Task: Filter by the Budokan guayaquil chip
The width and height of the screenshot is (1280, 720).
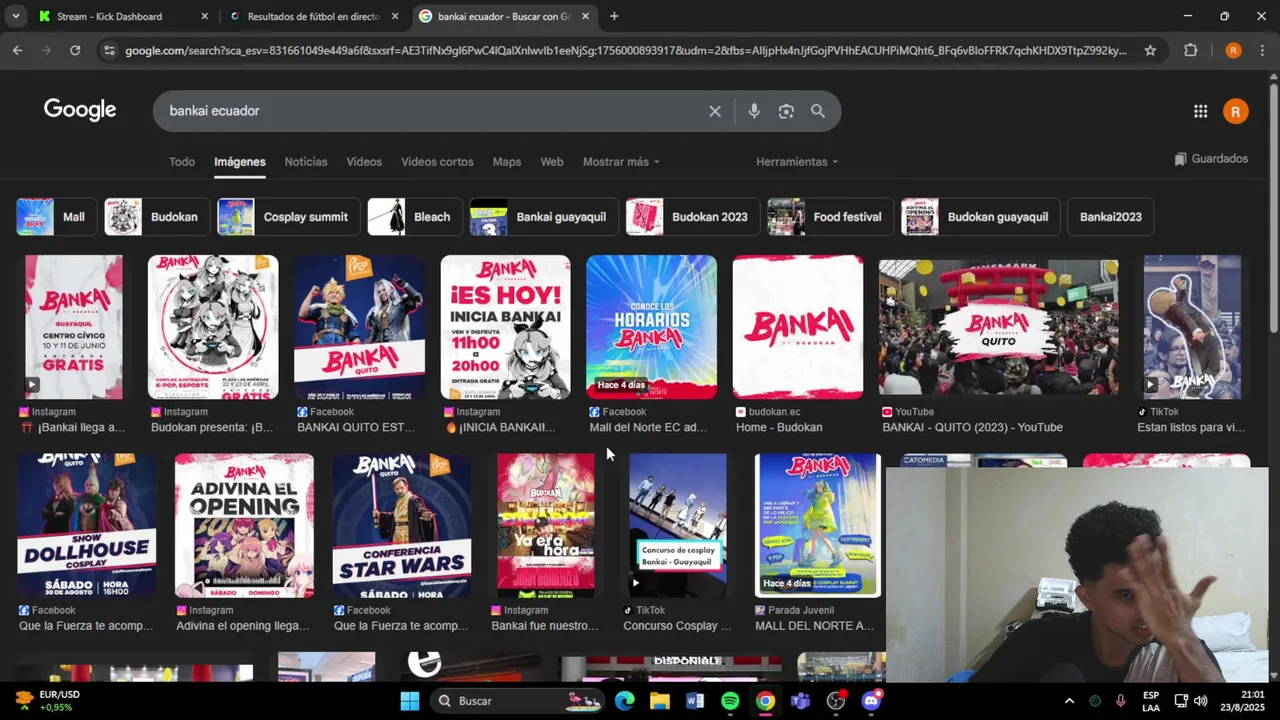Action: [x=980, y=217]
